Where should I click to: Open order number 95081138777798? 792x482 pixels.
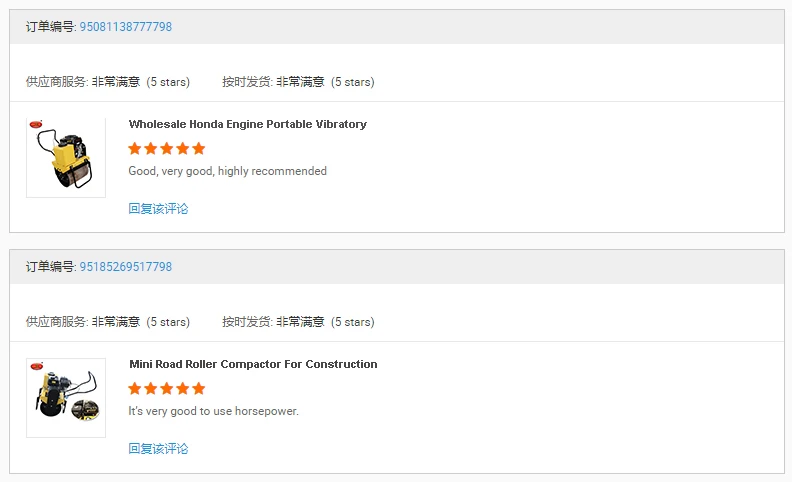point(126,27)
